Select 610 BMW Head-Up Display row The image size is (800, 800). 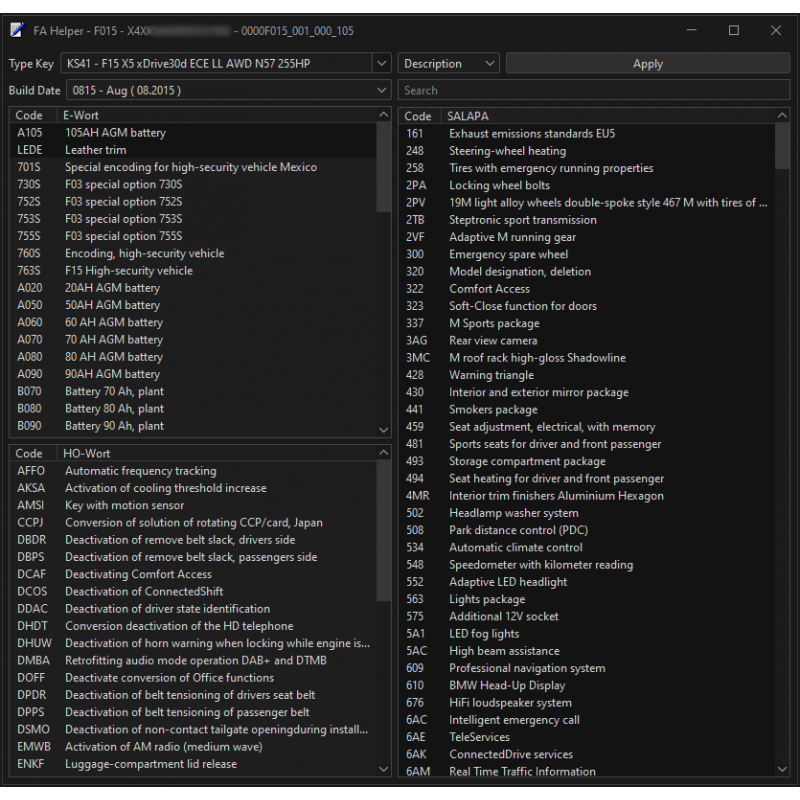click(506, 686)
